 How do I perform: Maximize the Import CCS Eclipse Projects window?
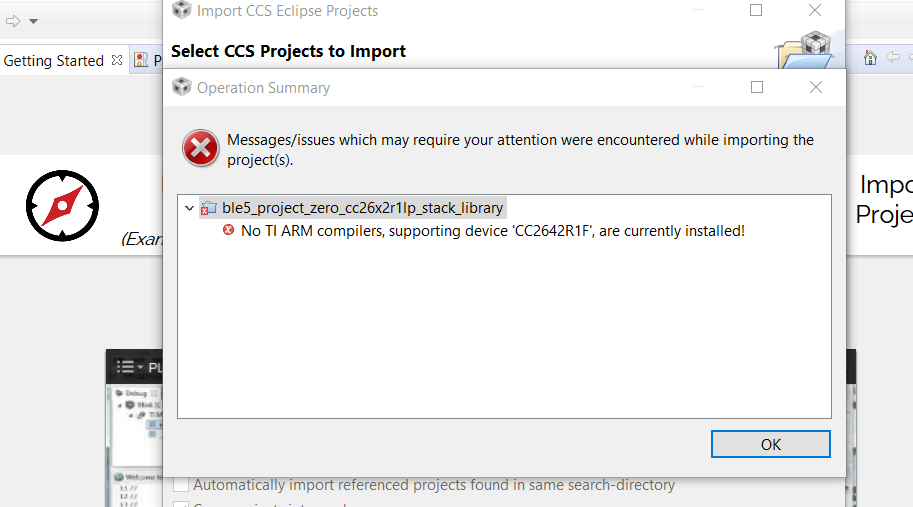756,10
